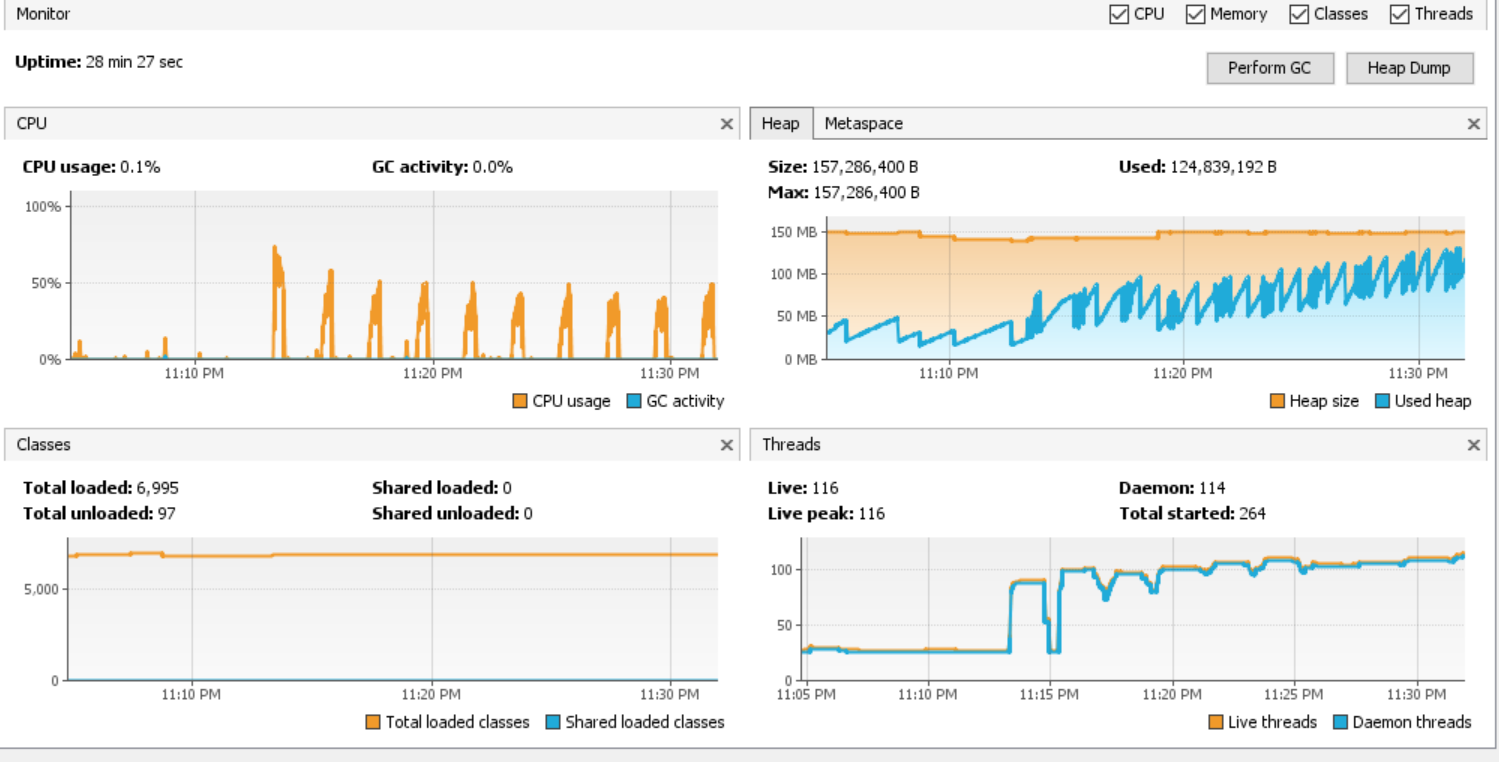Image resolution: width=1499 pixels, height=762 pixels.
Task: Click the heap Max 157,286,400 B value
Action: tap(865, 192)
